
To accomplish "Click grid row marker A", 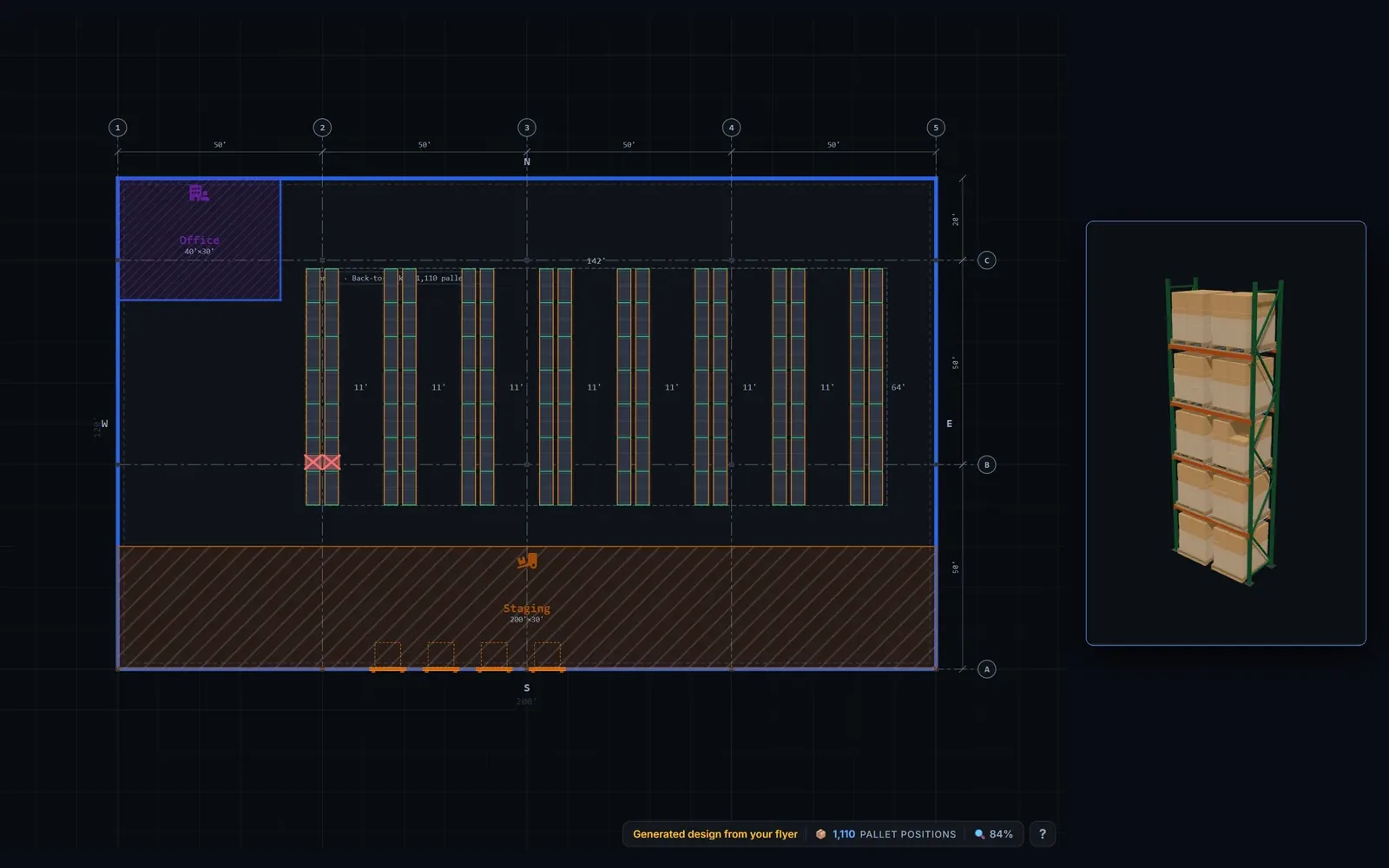I will point(986,669).
